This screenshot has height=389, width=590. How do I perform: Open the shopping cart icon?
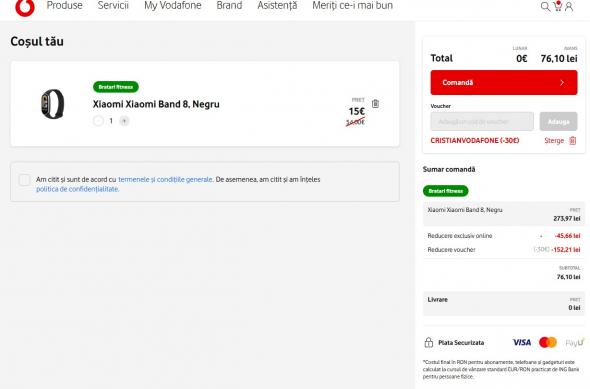[x=557, y=6]
